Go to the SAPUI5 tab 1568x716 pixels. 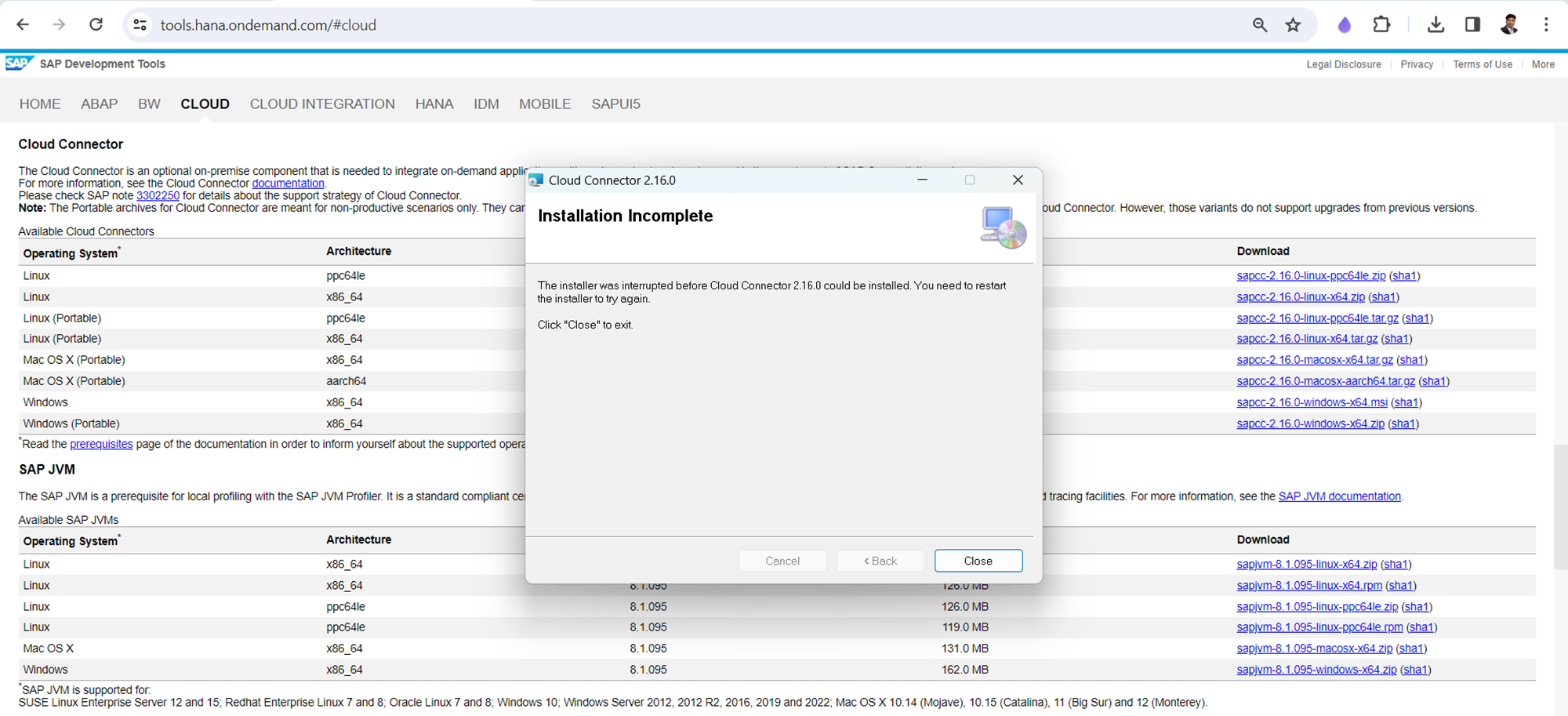(x=615, y=104)
